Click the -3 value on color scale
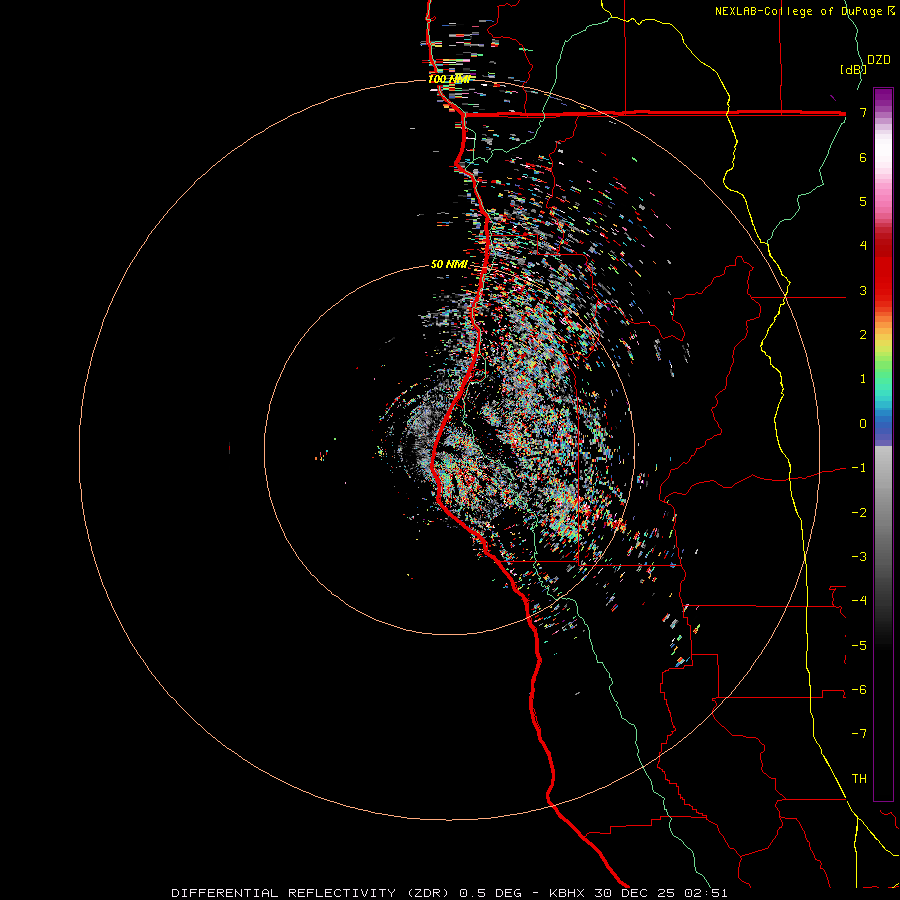 tap(859, 557)
